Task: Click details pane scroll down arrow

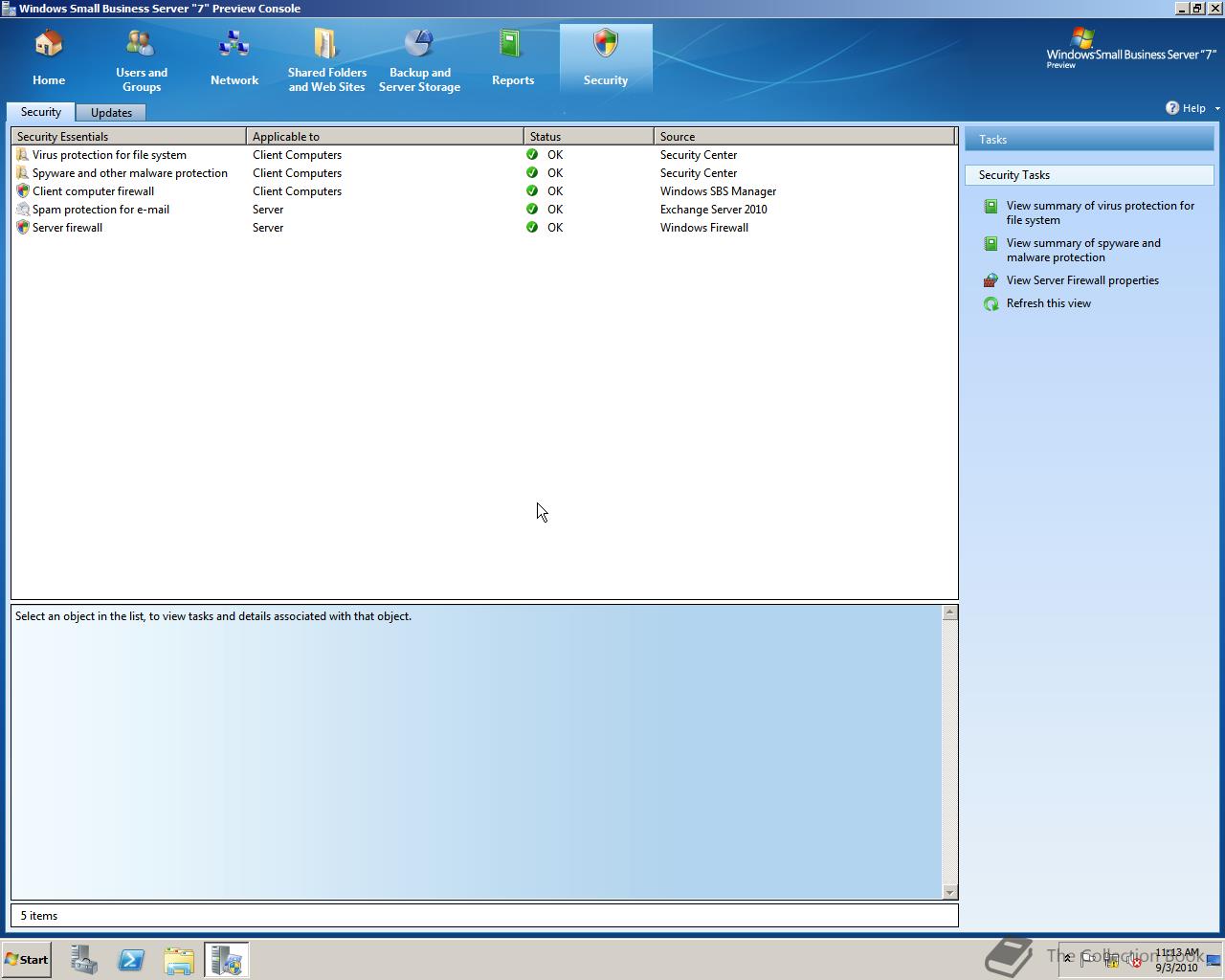Action: point(949,892)
